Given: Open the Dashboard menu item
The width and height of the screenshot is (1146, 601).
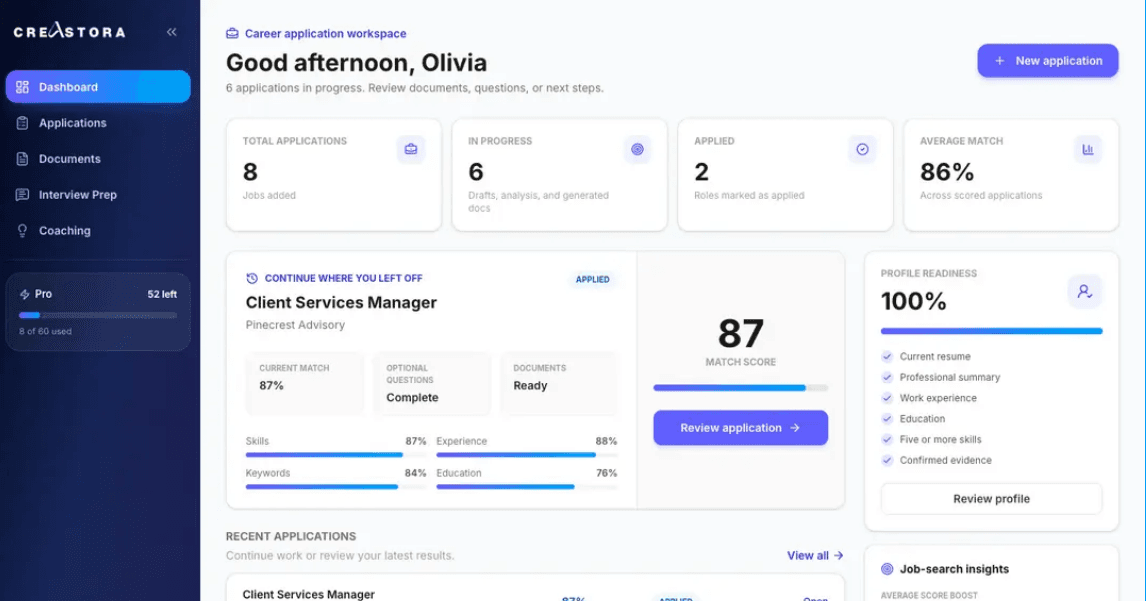Looking at the screenshot, I should 98,87.
